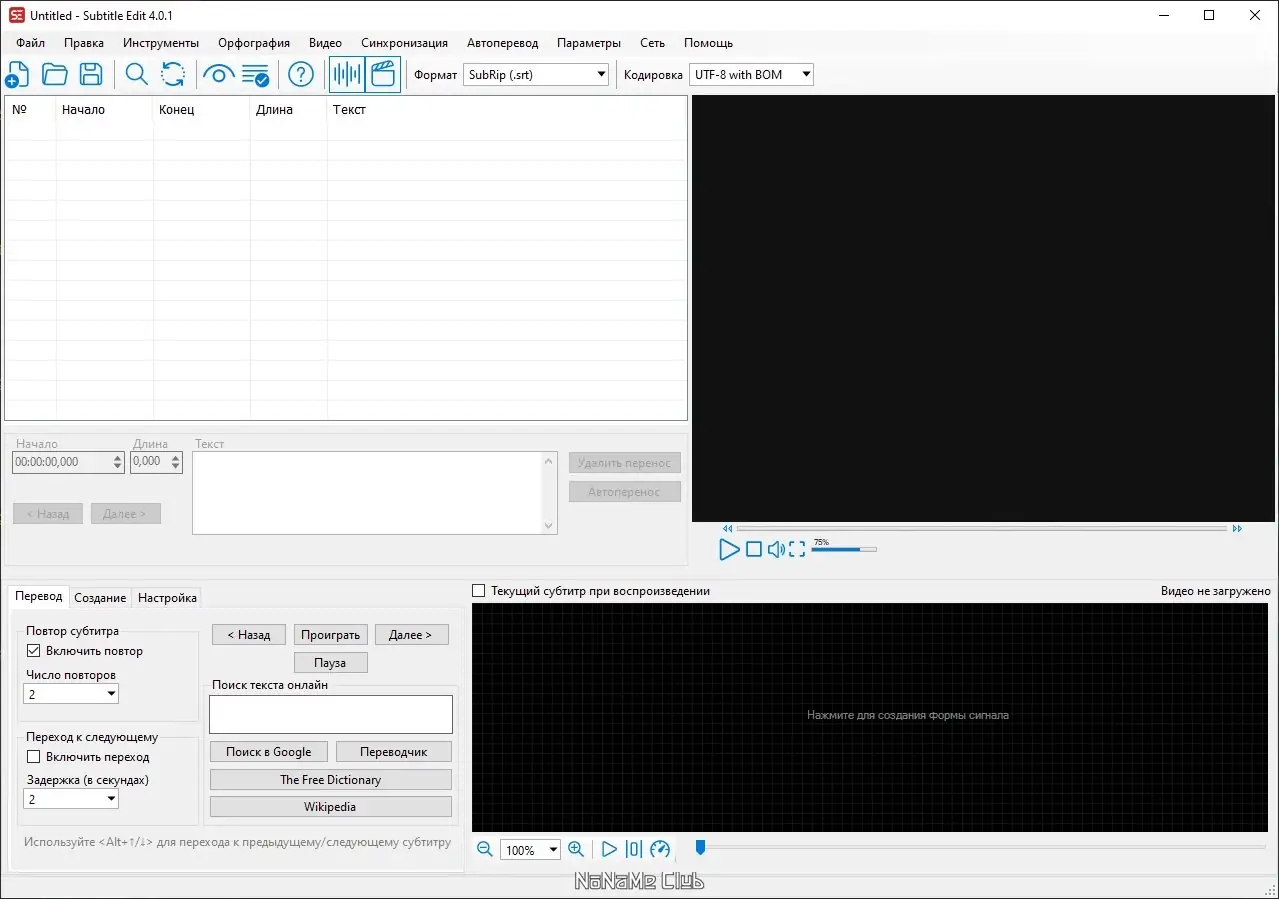Mute audio speaker icon
Screen dimensions: 1279x899
776,549
